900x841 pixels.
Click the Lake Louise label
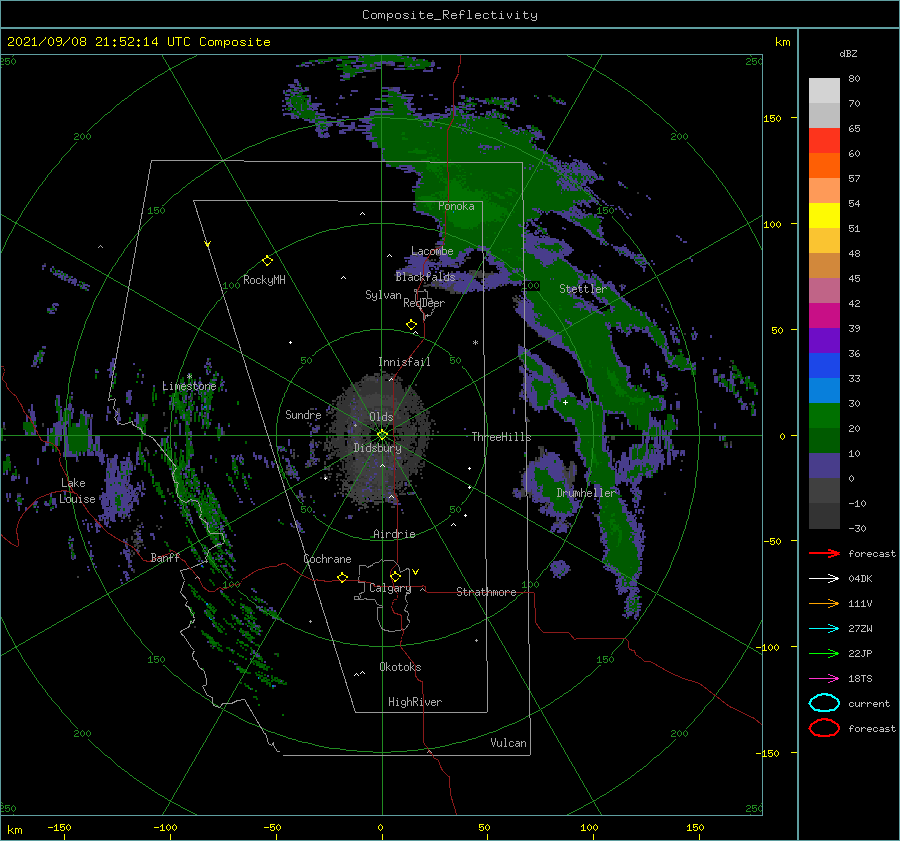(77, 491)
